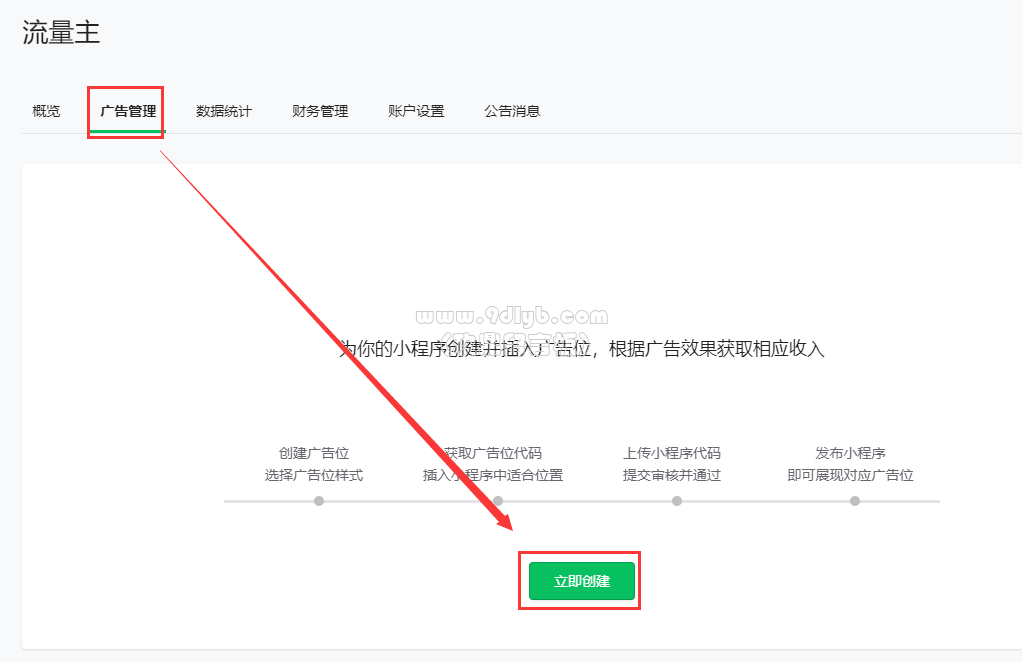Click the 选择广告位样式 step description
Image resolution: width=1022 pixels, height=662 pixels.
314,475
